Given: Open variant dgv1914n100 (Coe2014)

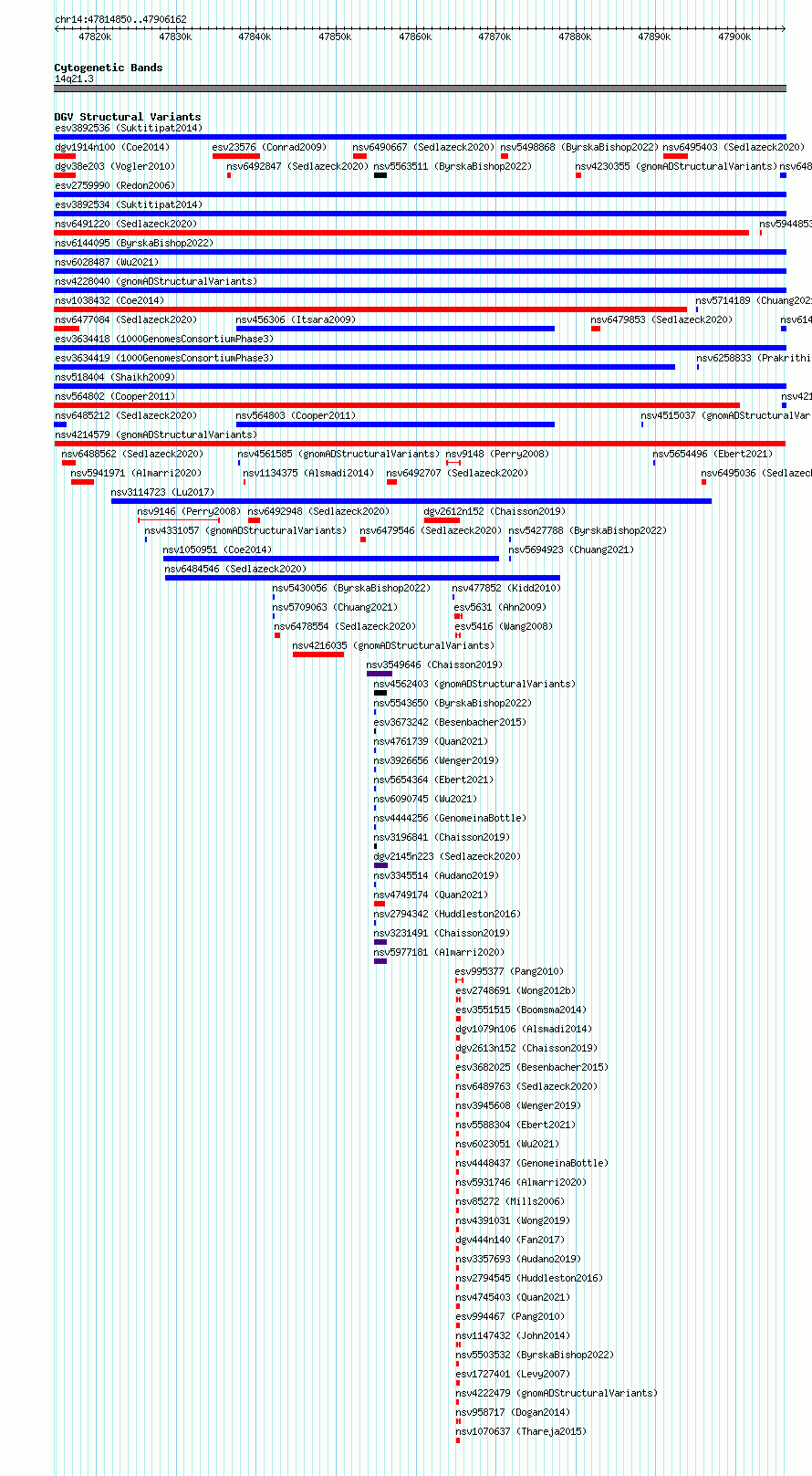Looking at the screenshot, I should [x=112, y=147].
